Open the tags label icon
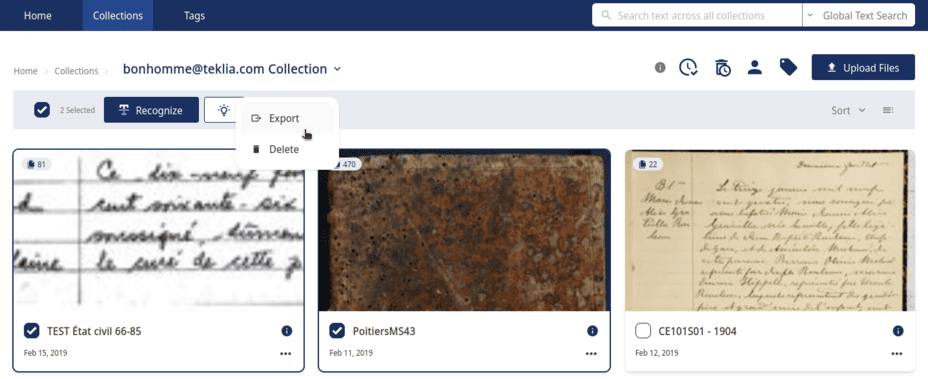This screenshot has height=379, width=928. pos(788,68)
